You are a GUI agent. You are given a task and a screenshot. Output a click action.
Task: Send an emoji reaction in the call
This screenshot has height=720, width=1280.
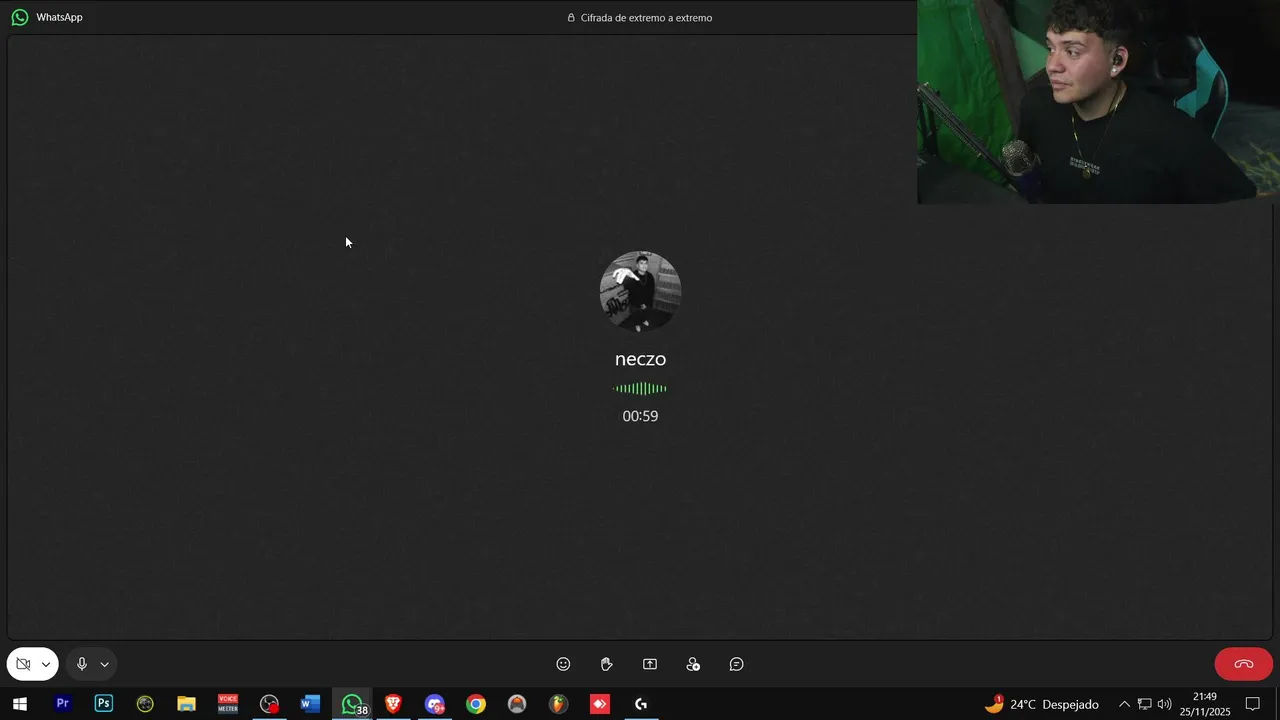563,664
